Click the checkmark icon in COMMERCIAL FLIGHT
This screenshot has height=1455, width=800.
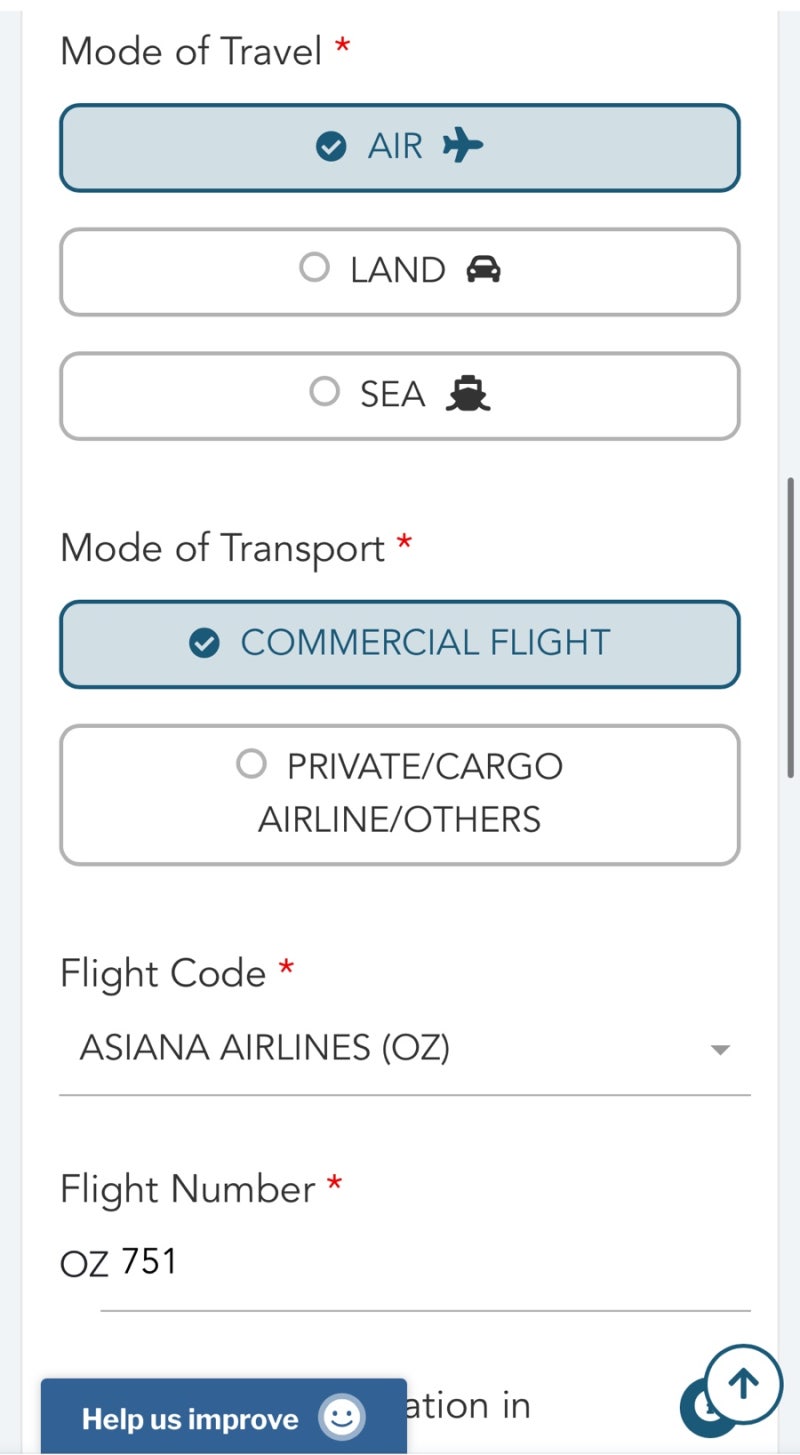tap(204, 643)
